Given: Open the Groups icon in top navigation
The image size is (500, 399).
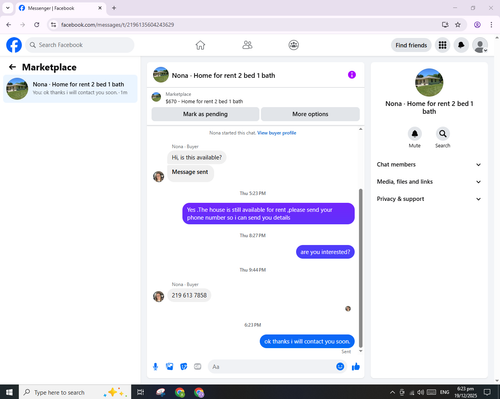Looking at the screenshot, I should pos(294,45).
